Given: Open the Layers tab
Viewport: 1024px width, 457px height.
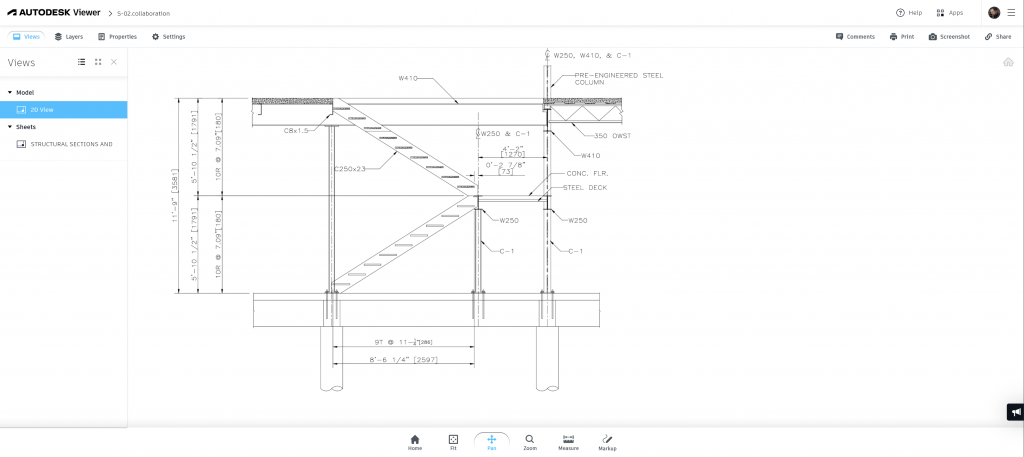Looking at the screenshot, I should point(69,37).
